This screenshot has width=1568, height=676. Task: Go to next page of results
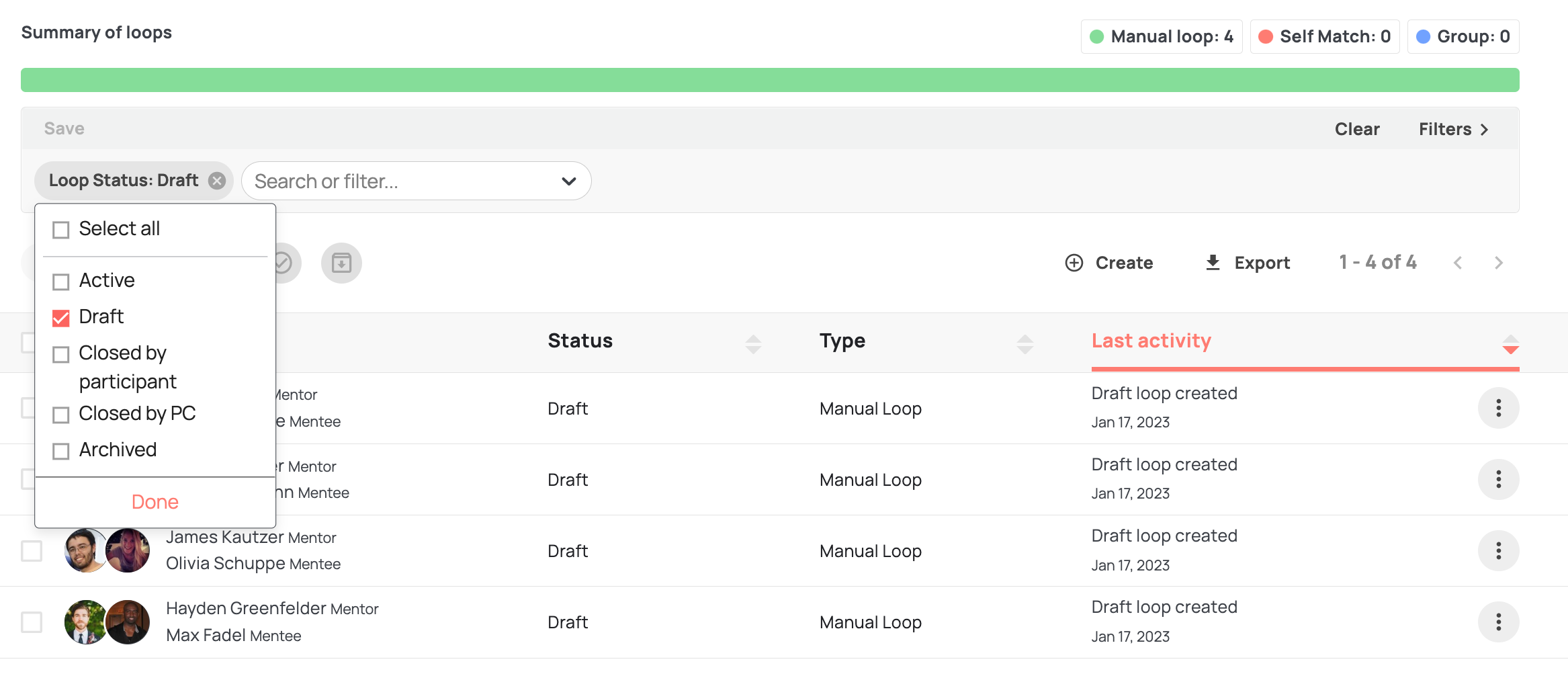click(1499, 263)
